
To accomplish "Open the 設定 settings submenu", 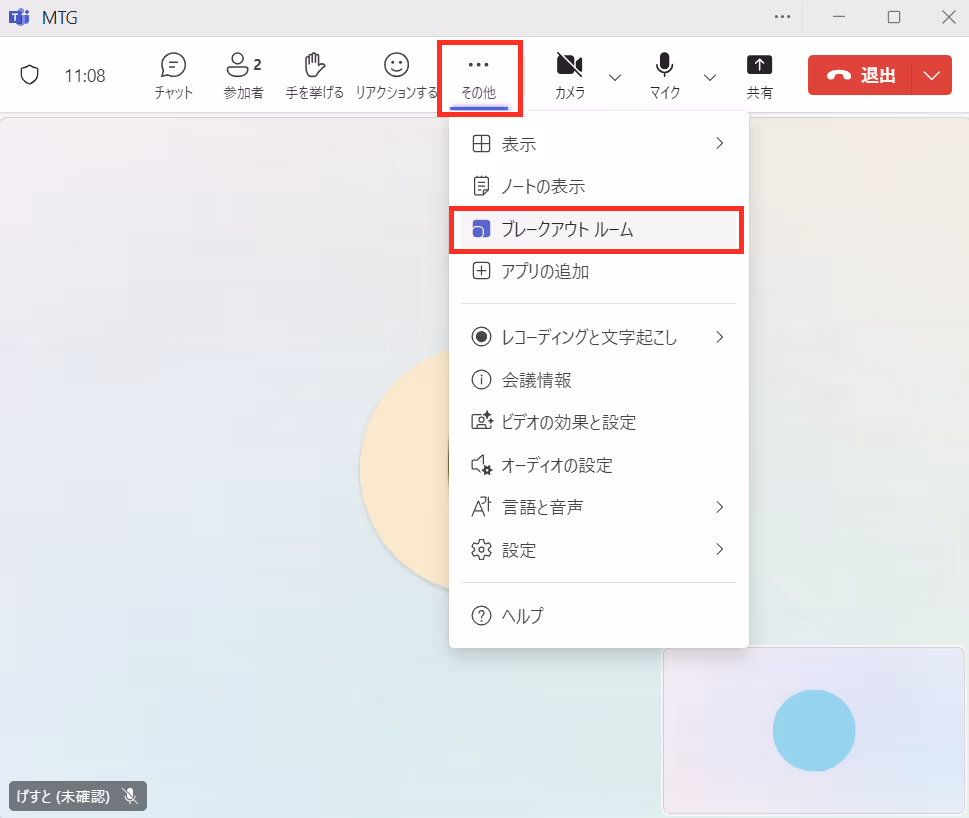I will point(598,550).
